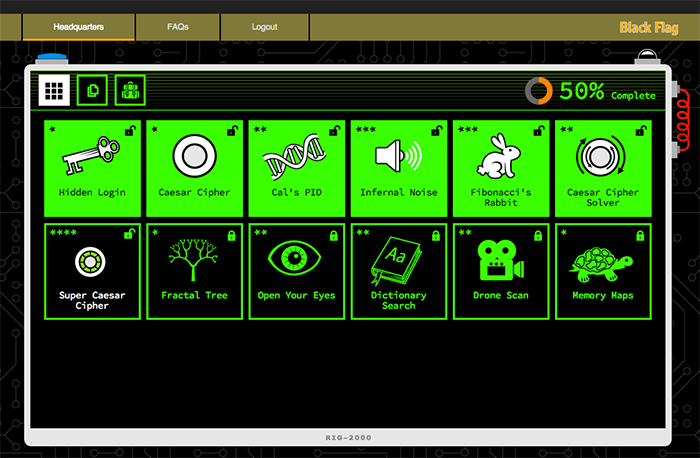Go to the FAQs tab
The width and height of the screenshot is (700, 458).
[x=178, y=27]
